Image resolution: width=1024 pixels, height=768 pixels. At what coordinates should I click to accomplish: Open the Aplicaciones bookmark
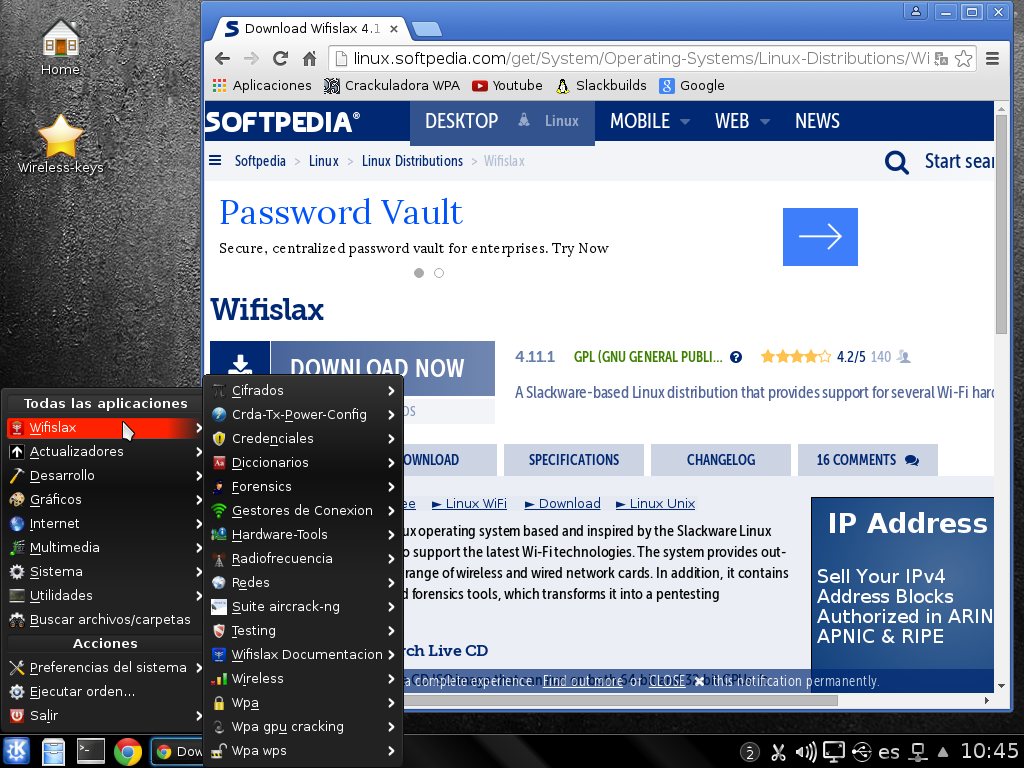tap(262, 86)
